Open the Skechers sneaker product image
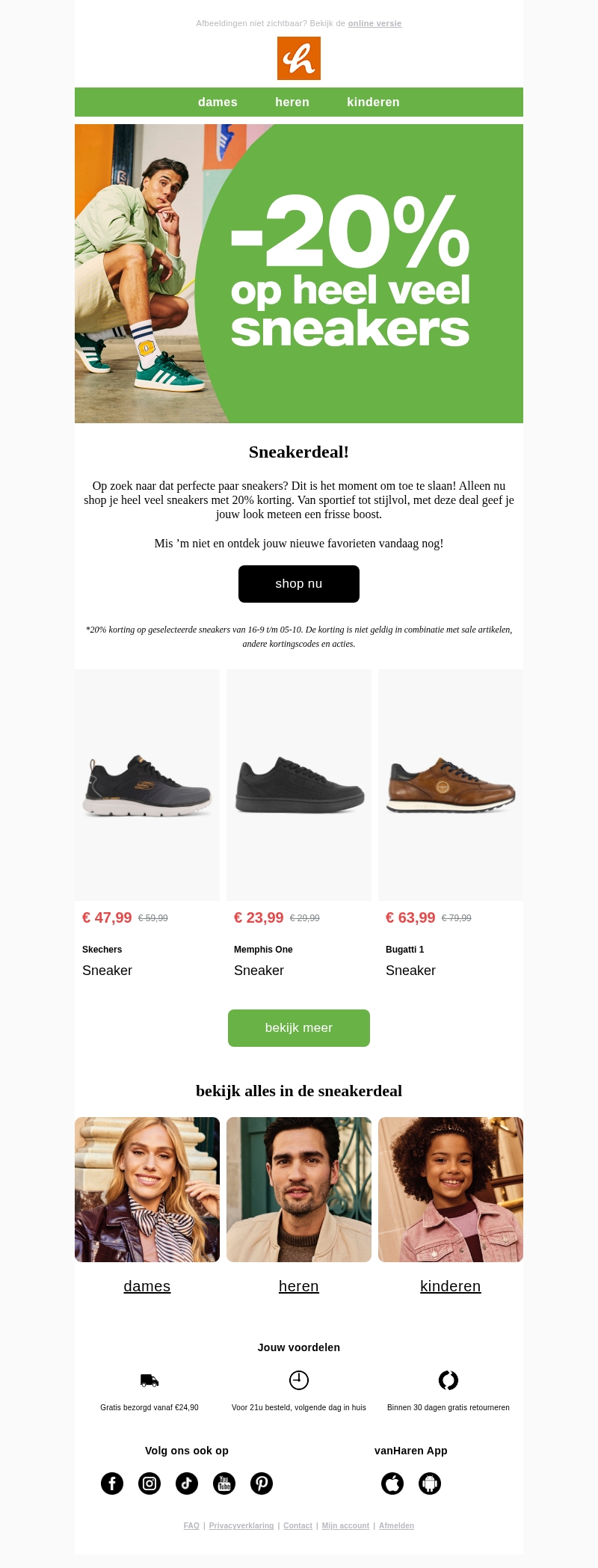 (147, 785)
